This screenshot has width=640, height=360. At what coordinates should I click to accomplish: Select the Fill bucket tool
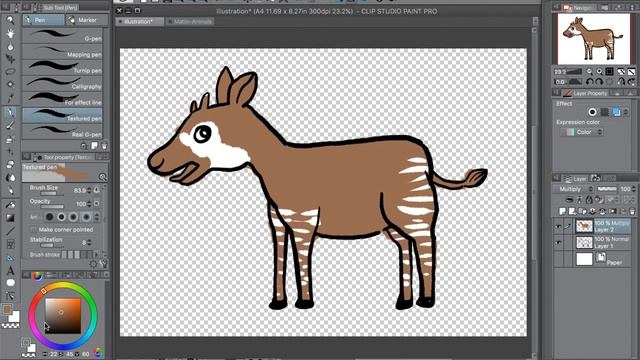tap(11, 204)
